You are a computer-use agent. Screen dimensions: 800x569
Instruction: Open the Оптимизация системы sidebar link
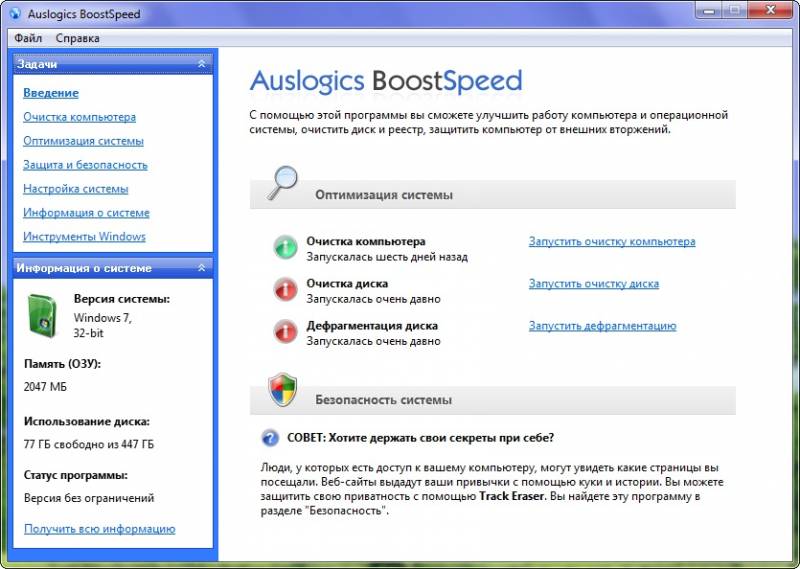pos(83,141)
